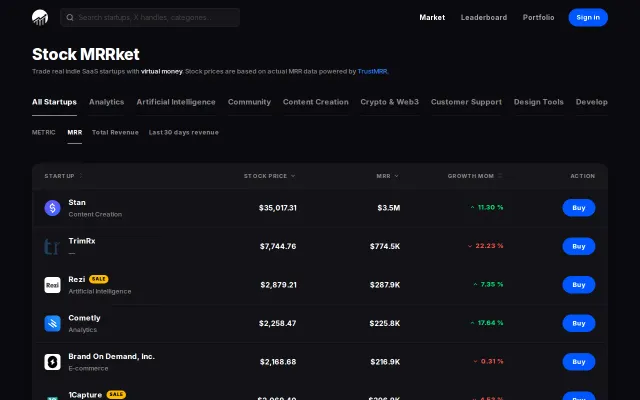The height and width of the screenshot is (400, 640).
Task: Click TrimRx's $7,744.76 stock price
Action: (278, 247)
